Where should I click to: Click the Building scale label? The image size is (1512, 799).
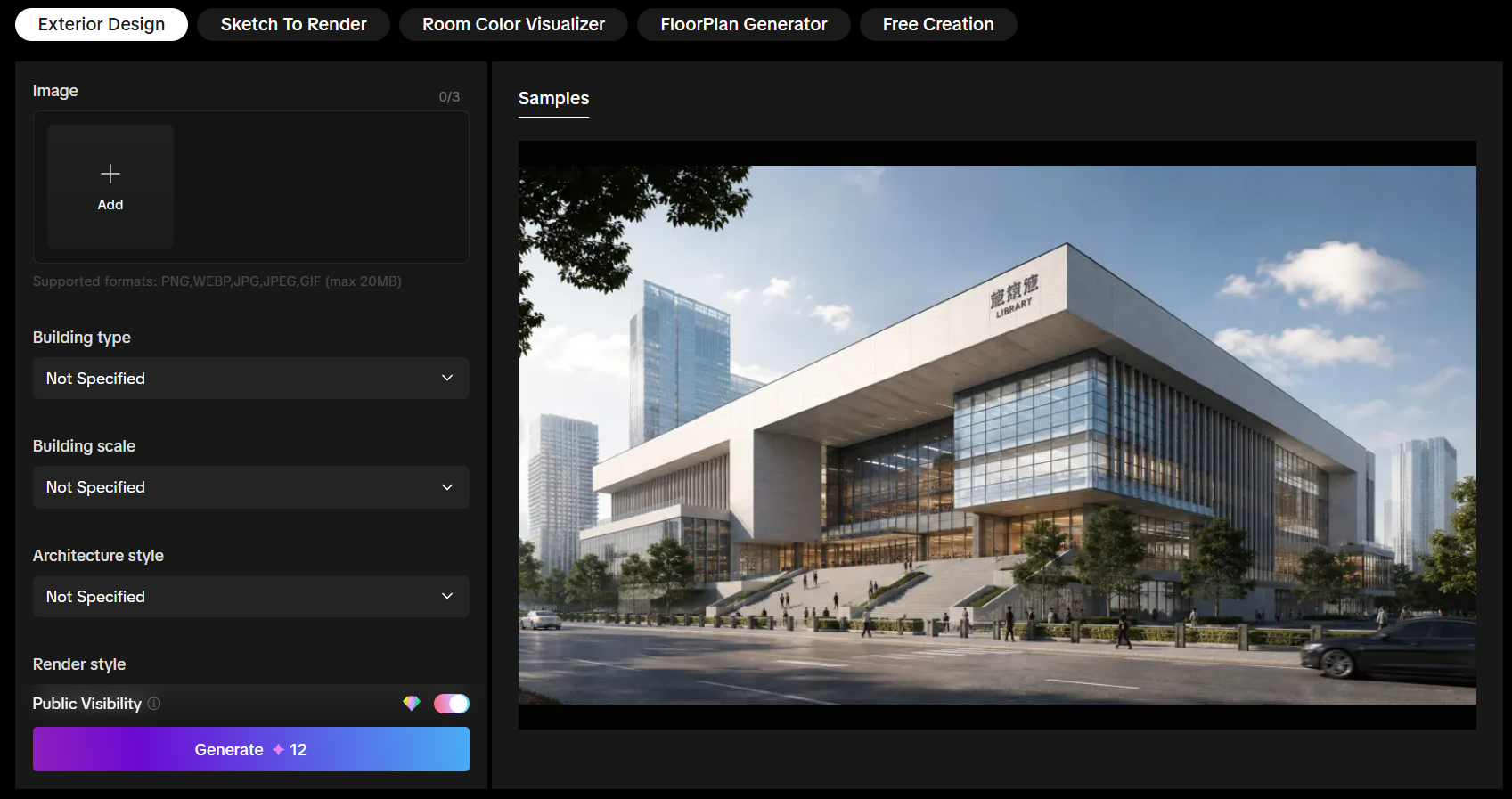[x=84, y=446]
